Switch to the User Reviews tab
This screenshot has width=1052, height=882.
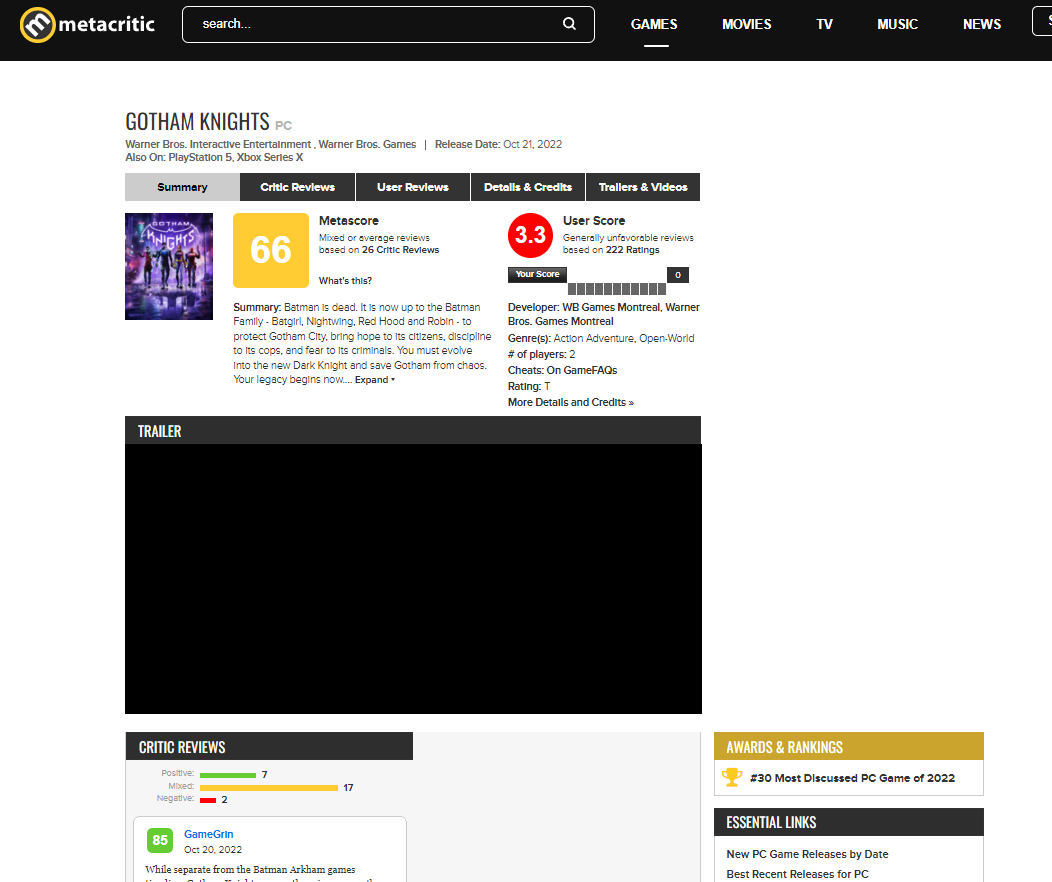[413, 187]
